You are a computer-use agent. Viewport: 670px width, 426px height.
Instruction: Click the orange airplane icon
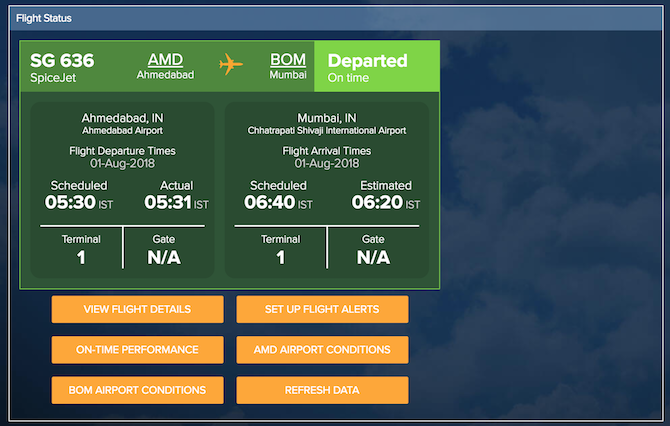(231, 65)
